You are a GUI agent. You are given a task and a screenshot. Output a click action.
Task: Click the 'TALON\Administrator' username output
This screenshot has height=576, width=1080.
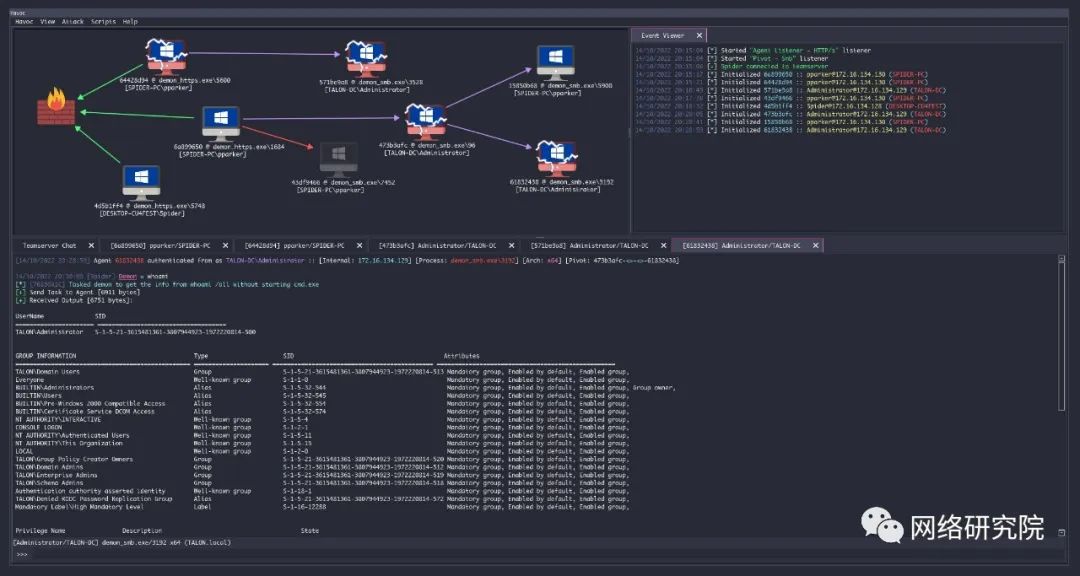49,332
